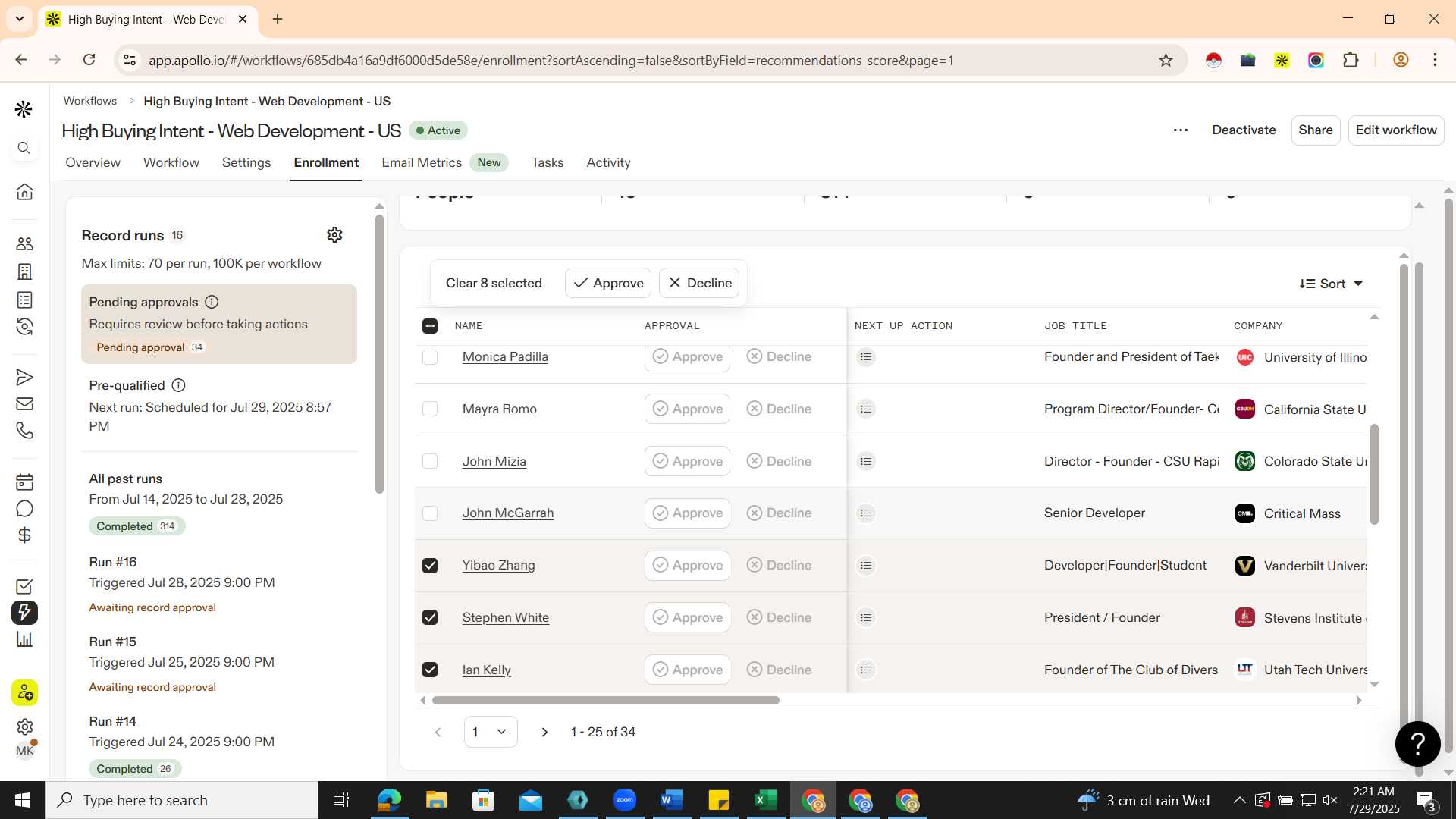Go to next page arrow

pos(544,732)
